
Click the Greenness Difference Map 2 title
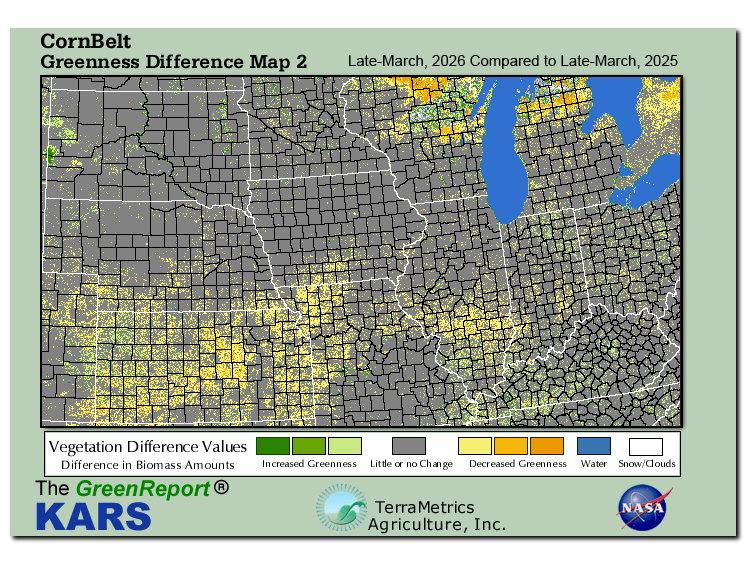click(x=173, y=62)
